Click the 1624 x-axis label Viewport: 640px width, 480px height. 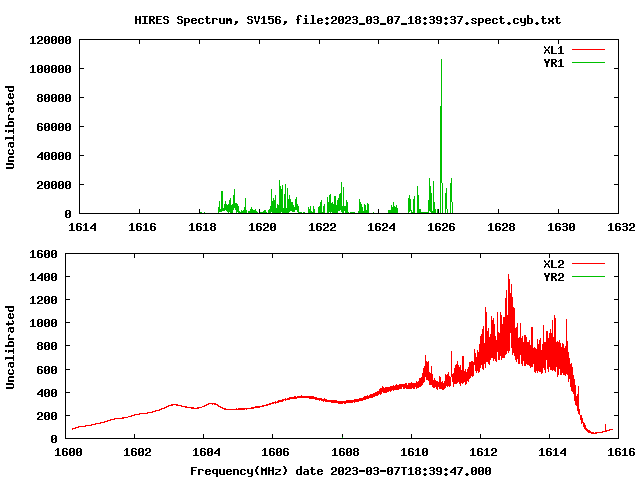(x=381, y=227)
